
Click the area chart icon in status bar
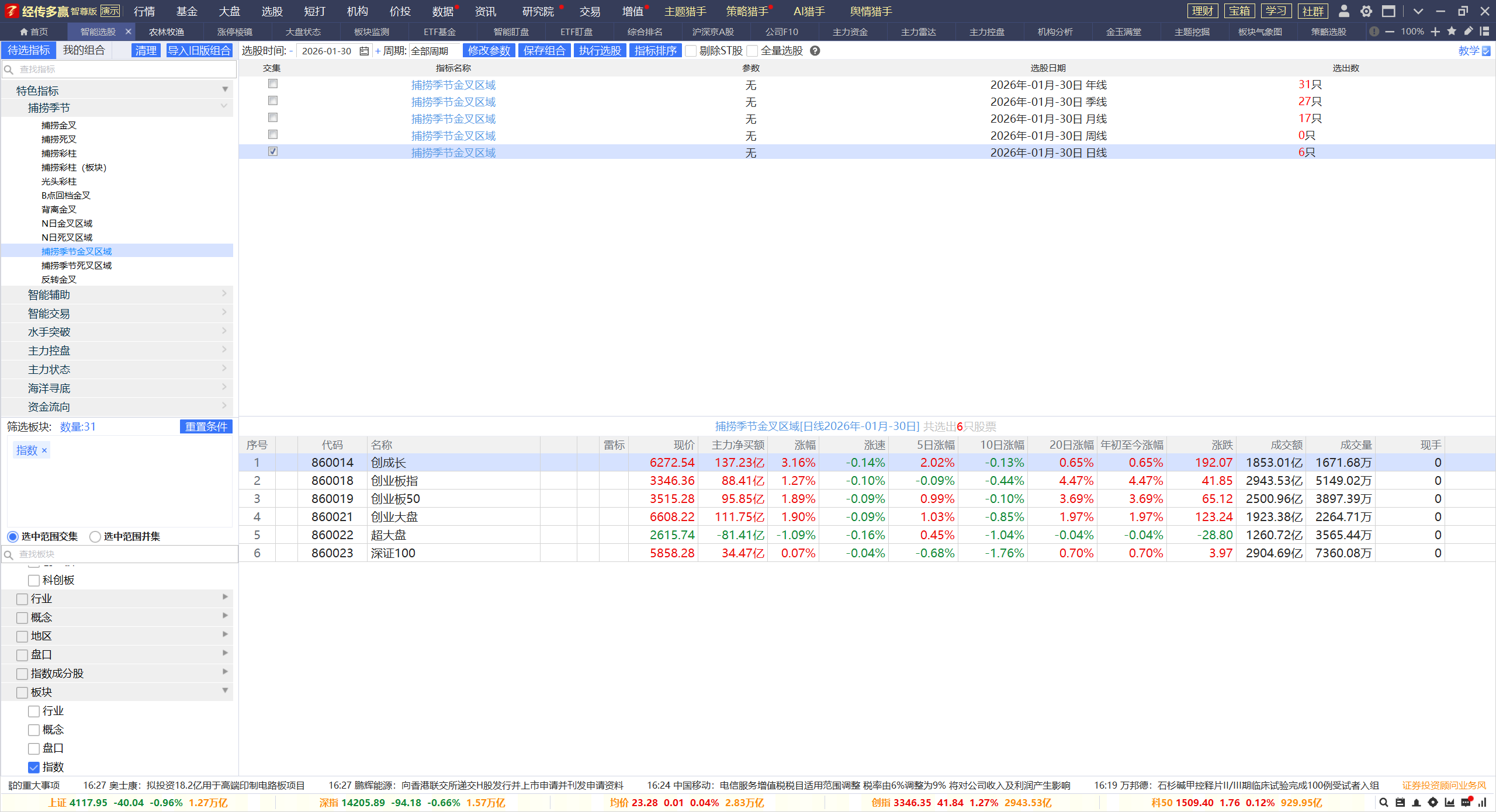pyautogui.click(x=1449, y=802)
